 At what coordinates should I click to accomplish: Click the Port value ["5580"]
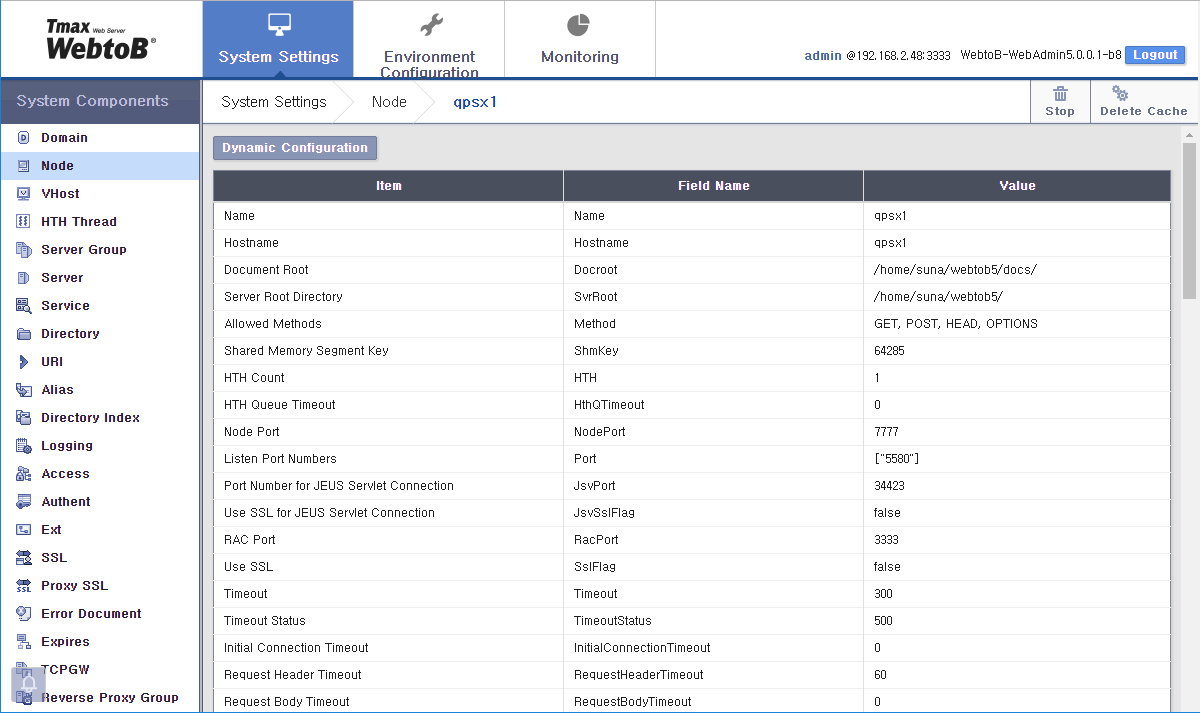click(897, 459)
